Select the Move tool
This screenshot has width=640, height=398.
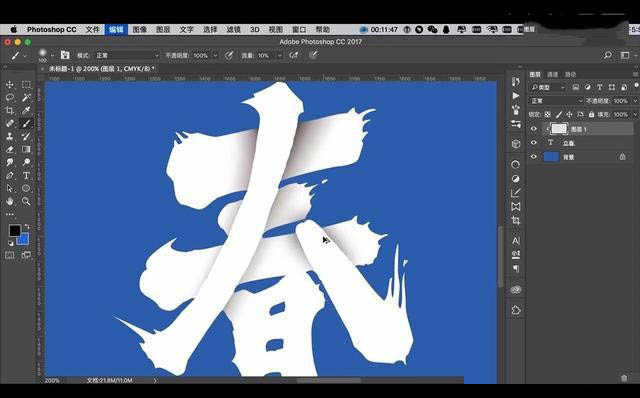tap(10, 84)
